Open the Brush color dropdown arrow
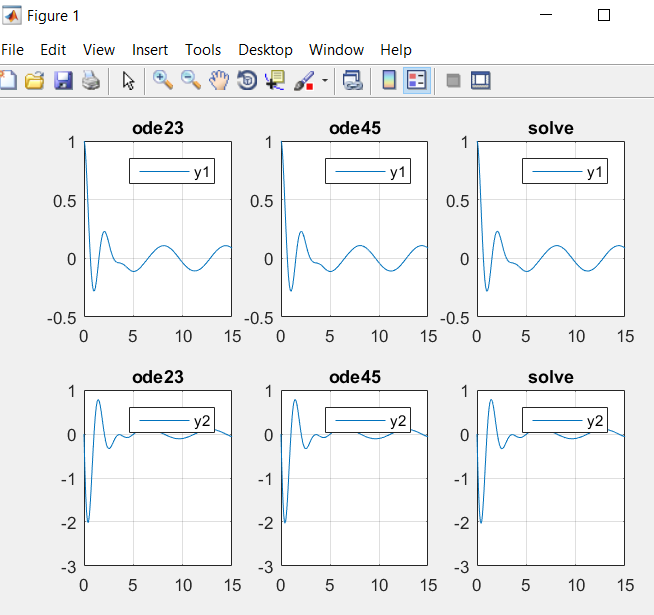The width and height of the screenshot is (654, 615). click(x=324, y=80)
